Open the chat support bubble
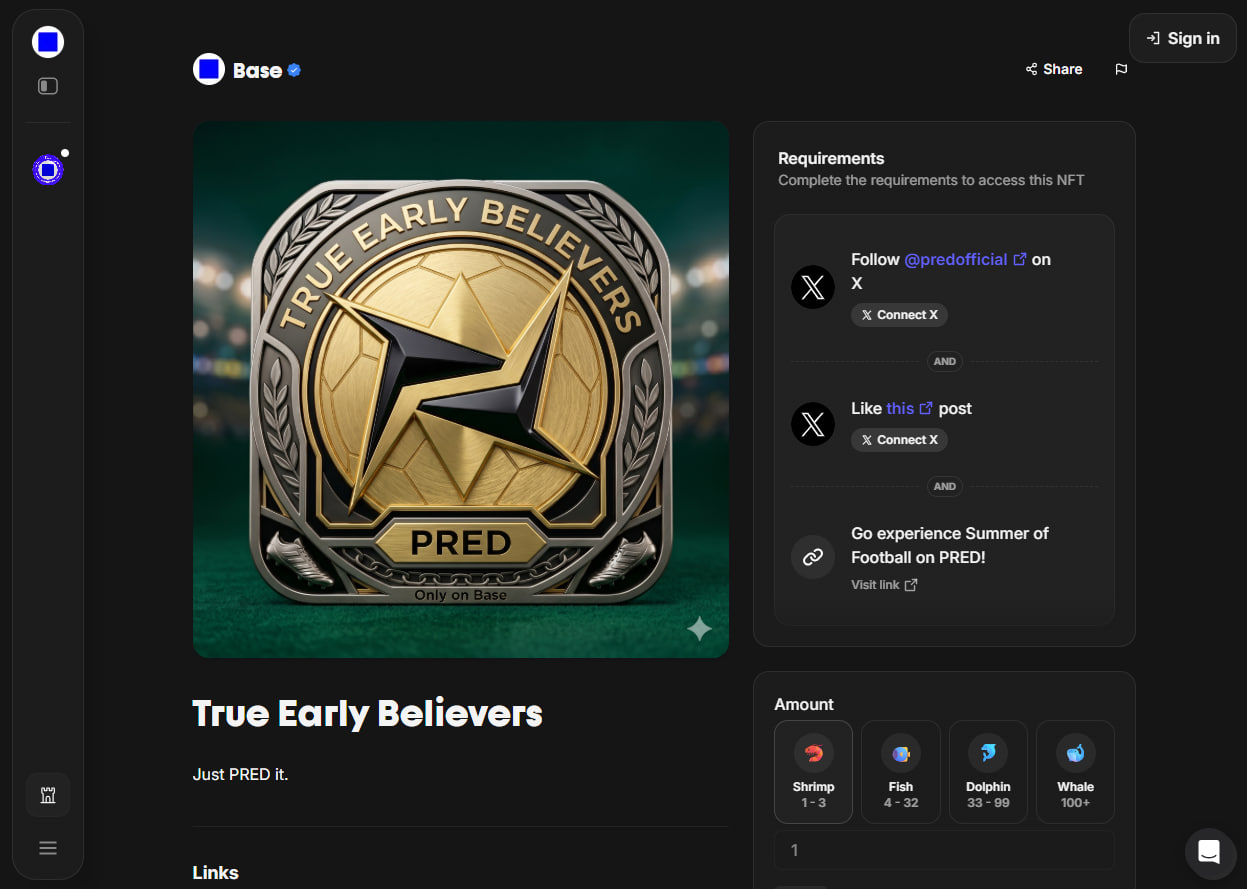This screenshot has width=1247, height=889. click(x=1209, y=852)
